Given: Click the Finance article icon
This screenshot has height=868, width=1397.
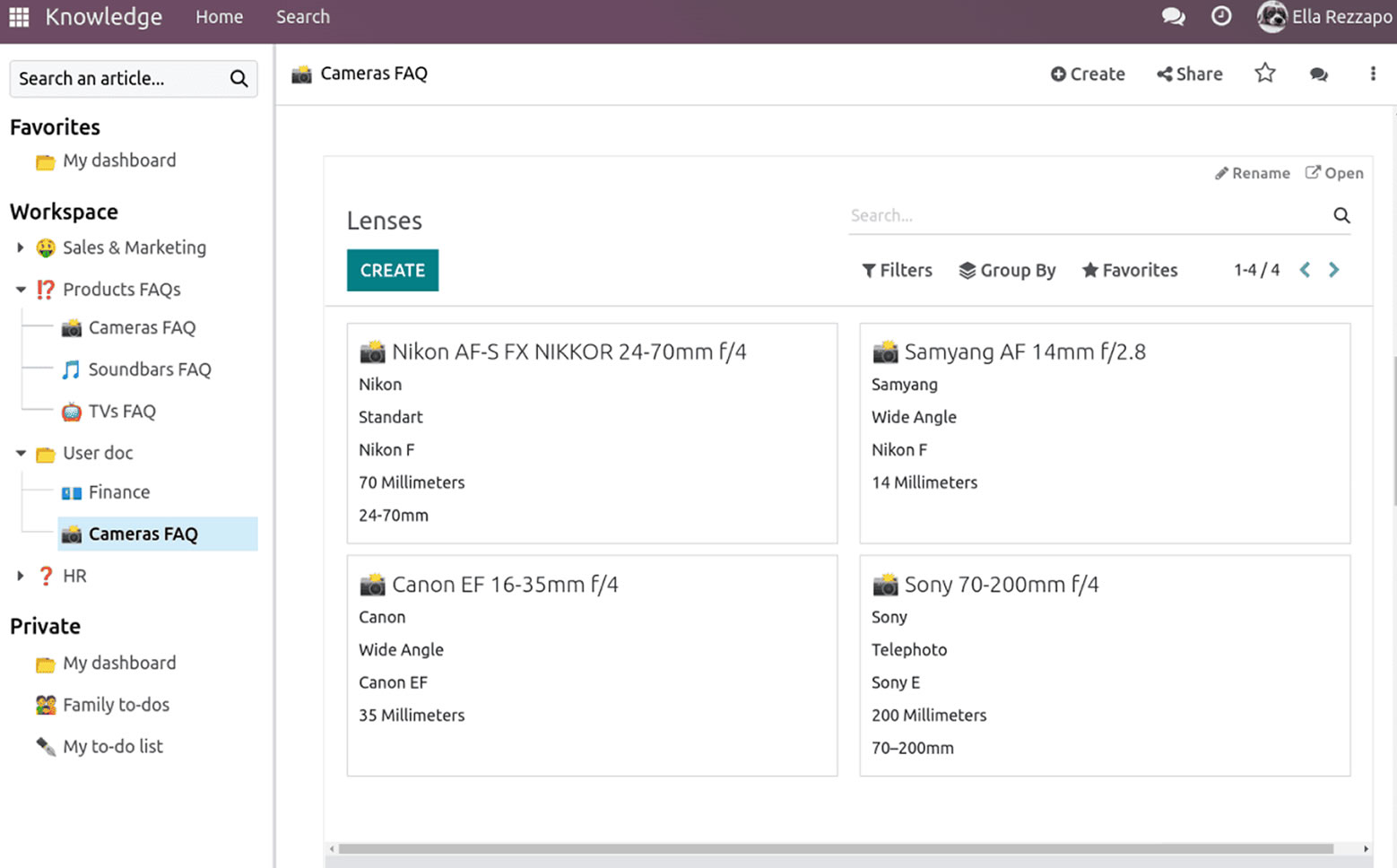Looking at the screenshot, I should pos(71,493).
